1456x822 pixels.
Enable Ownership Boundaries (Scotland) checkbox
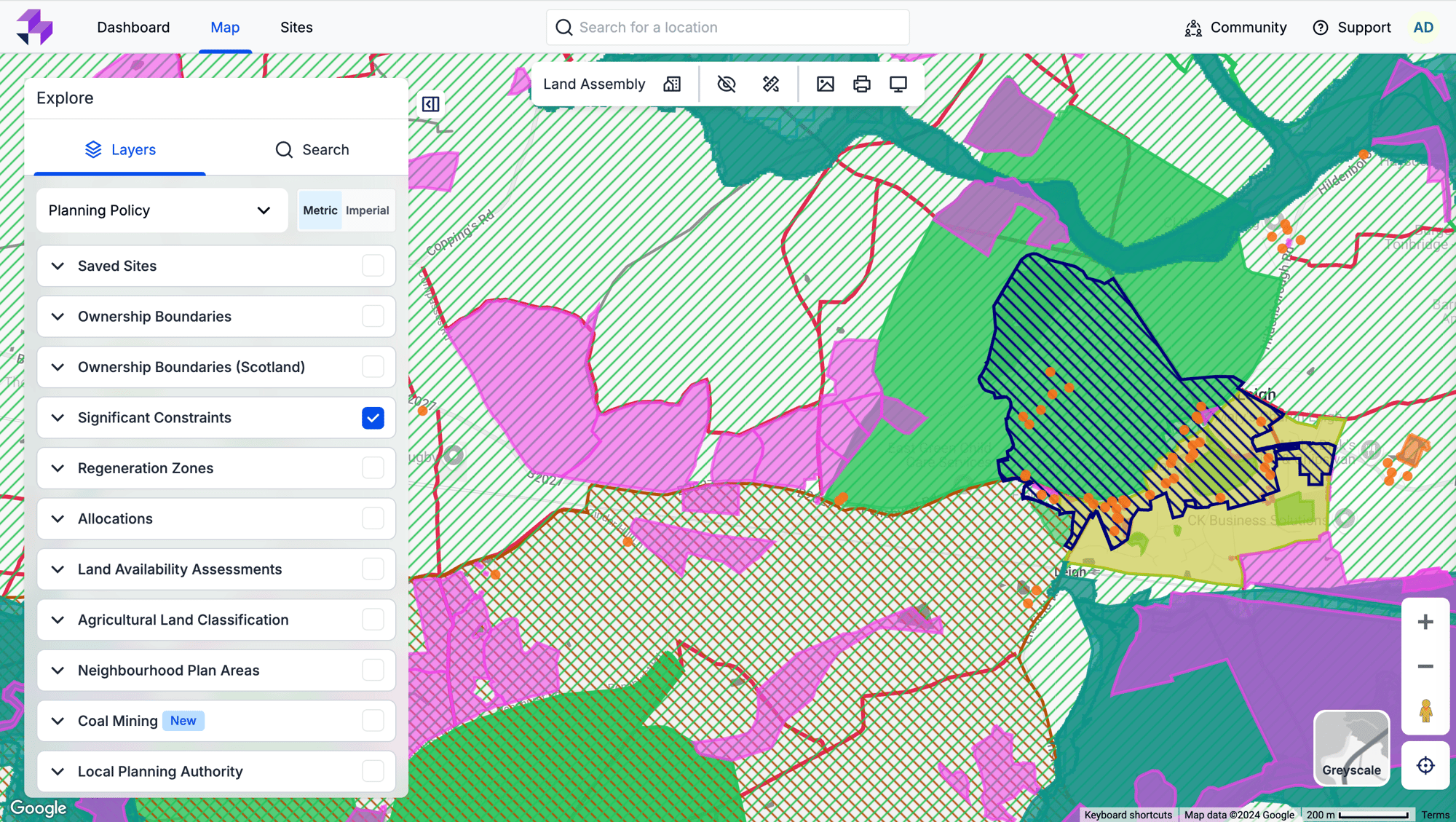click(x=373, y=367)
